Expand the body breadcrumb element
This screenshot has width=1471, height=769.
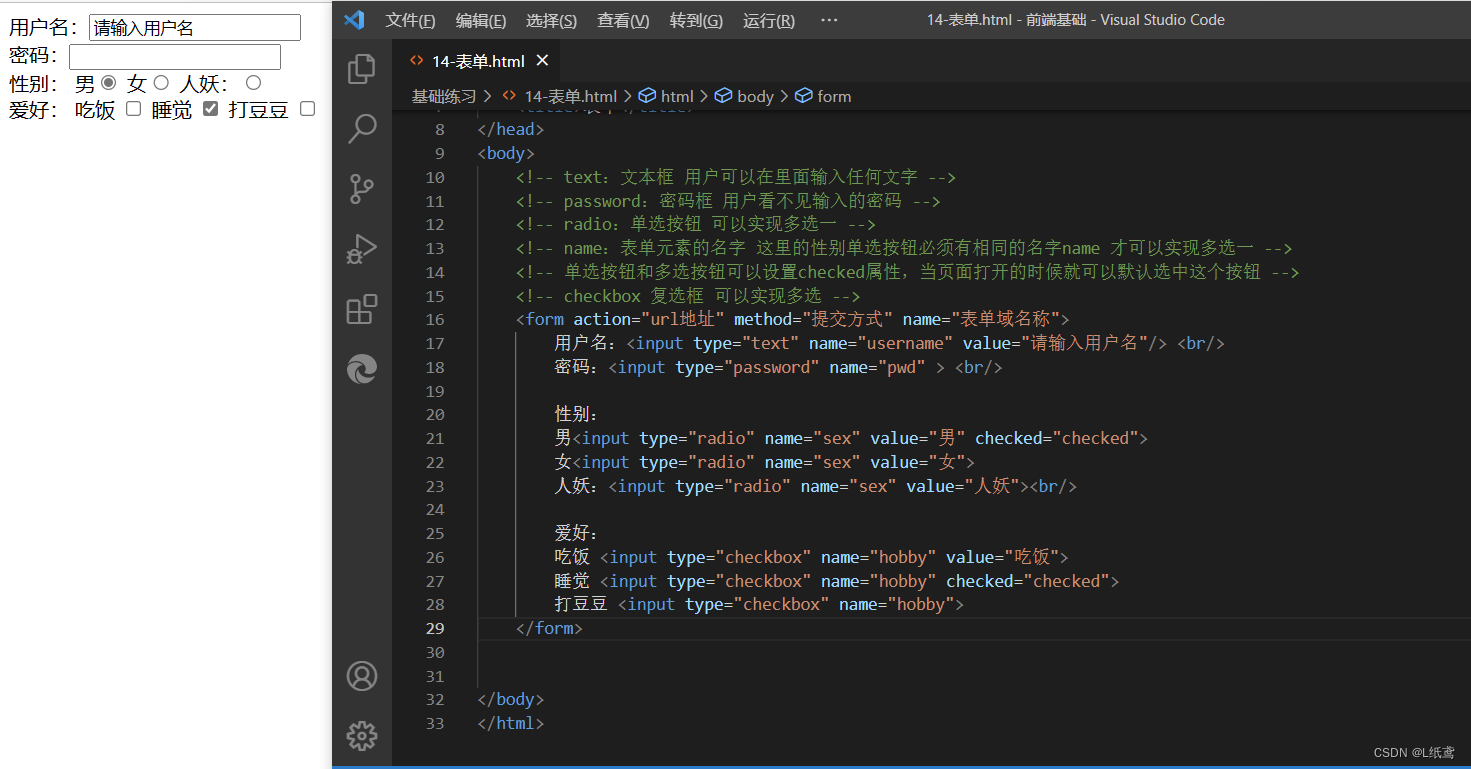[744, 96]
